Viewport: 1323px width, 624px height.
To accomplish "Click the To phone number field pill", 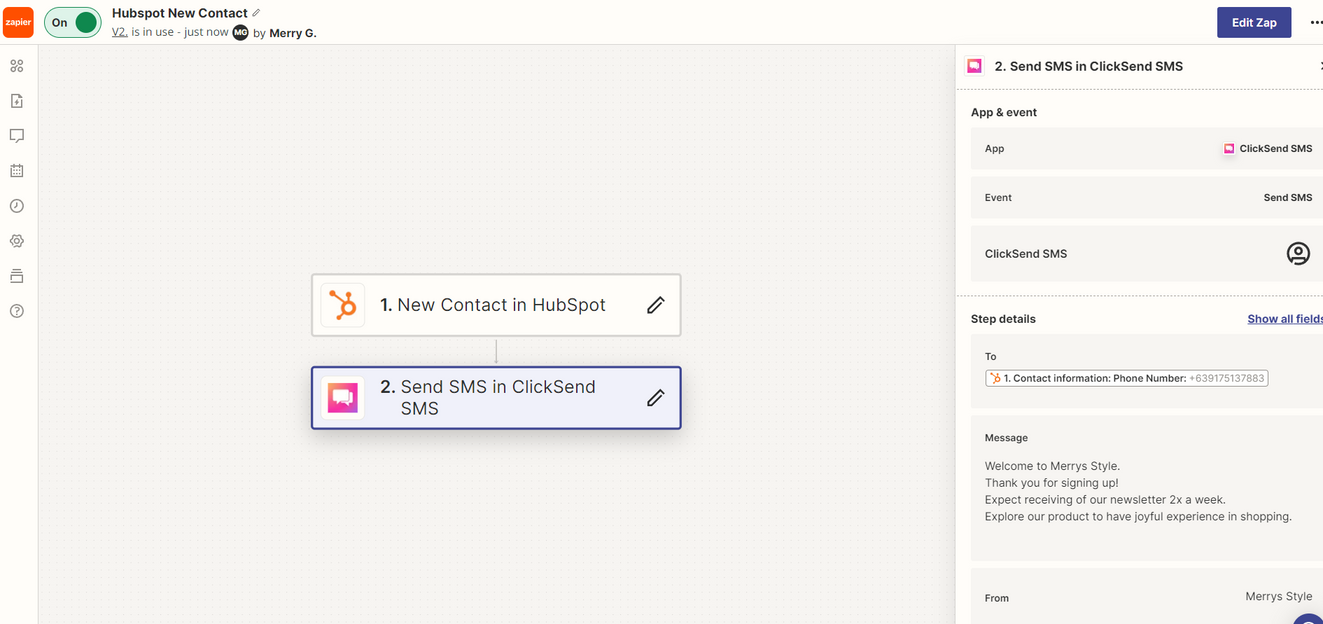I will click(1127, 378).
